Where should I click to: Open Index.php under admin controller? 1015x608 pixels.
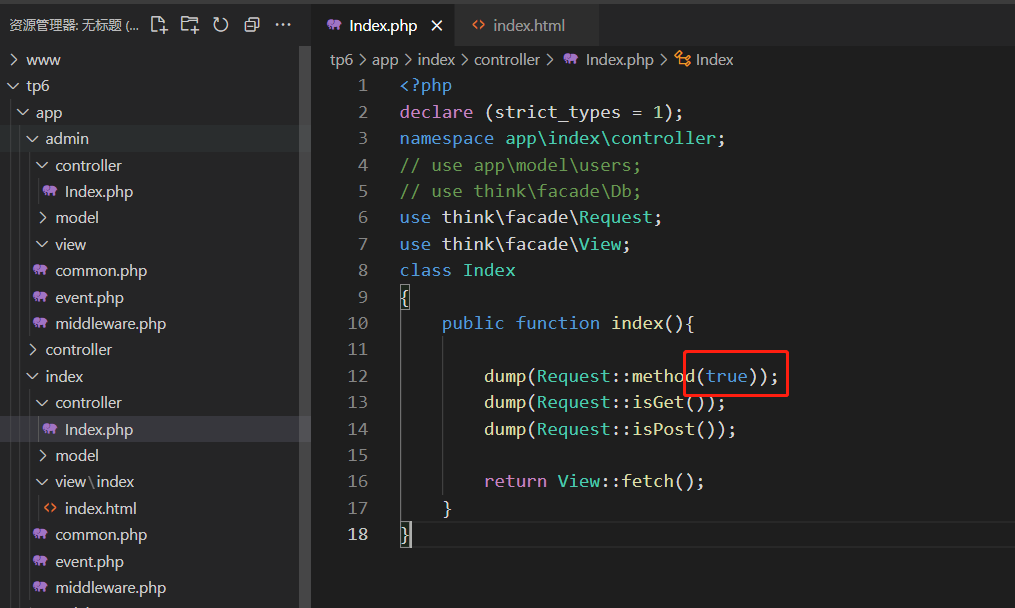point(155,192)
